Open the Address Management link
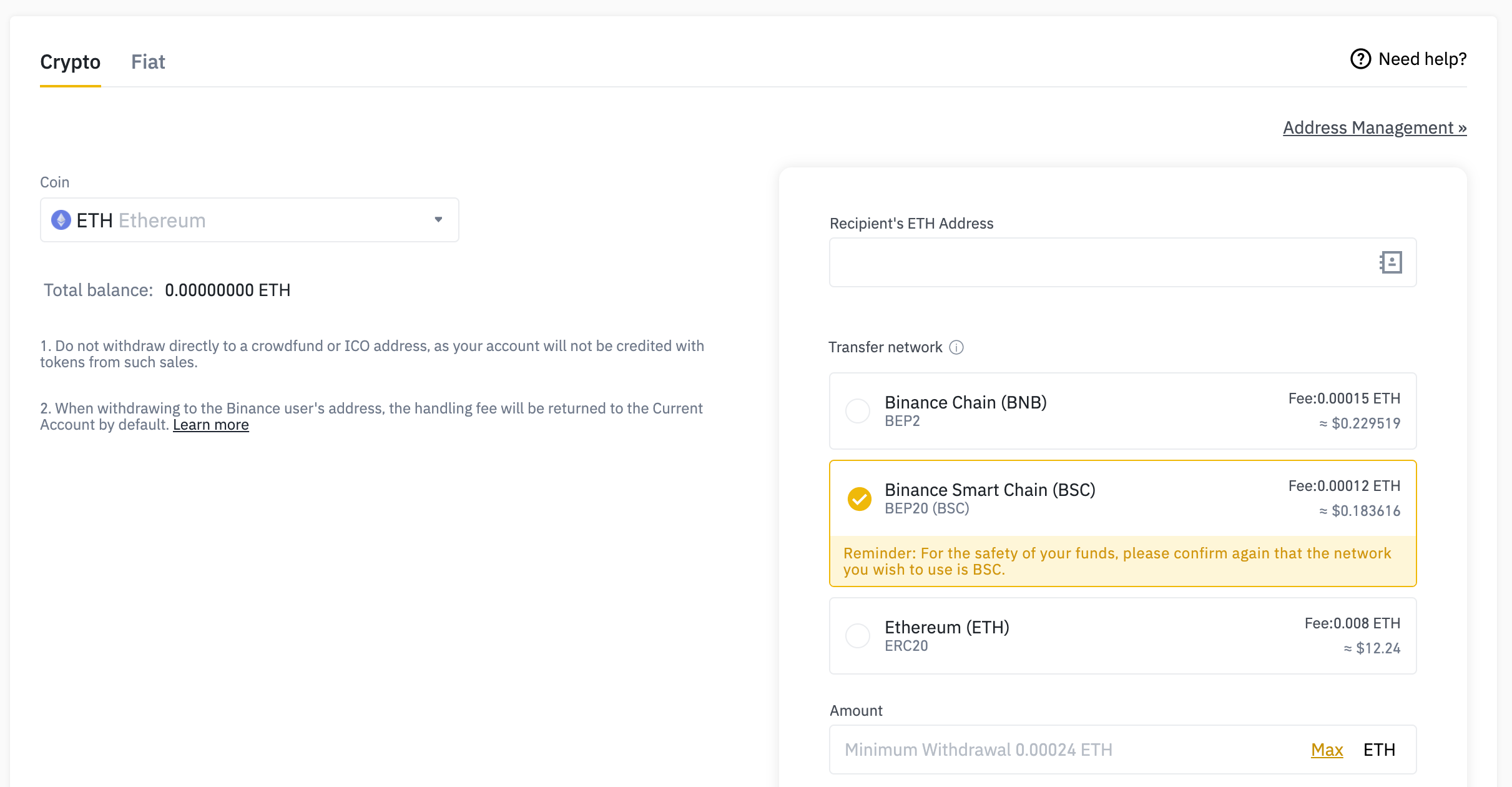 (1375, 127)
